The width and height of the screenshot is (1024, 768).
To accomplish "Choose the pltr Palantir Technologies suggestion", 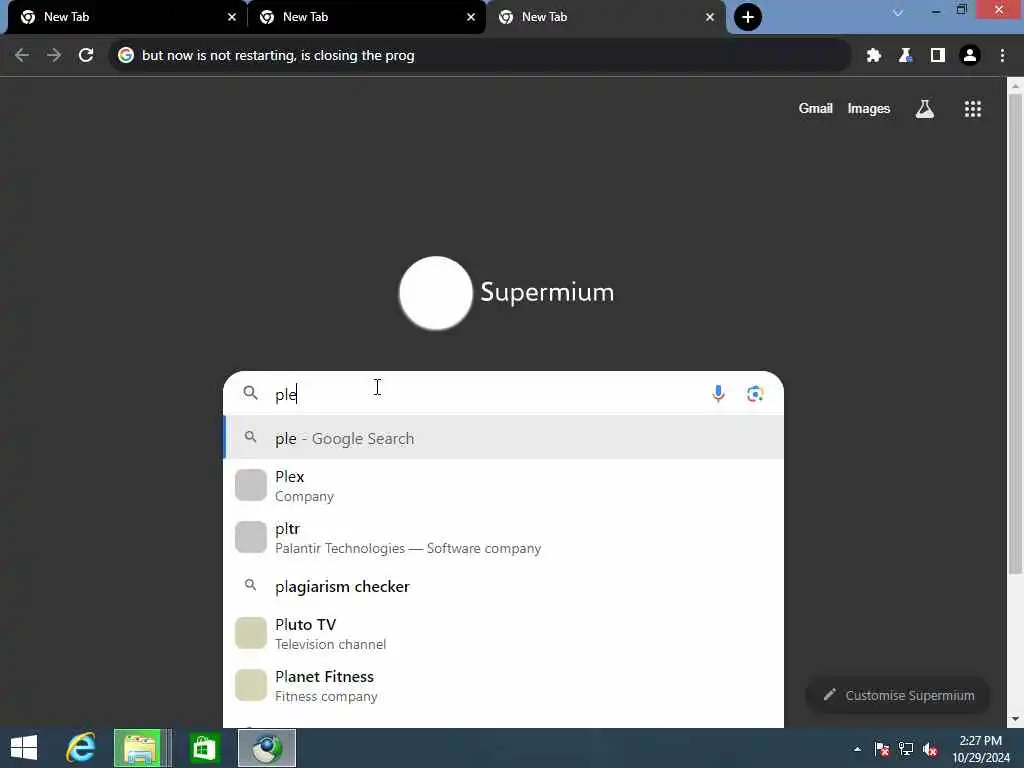I will pyautogui.click(x=504, y=537).
